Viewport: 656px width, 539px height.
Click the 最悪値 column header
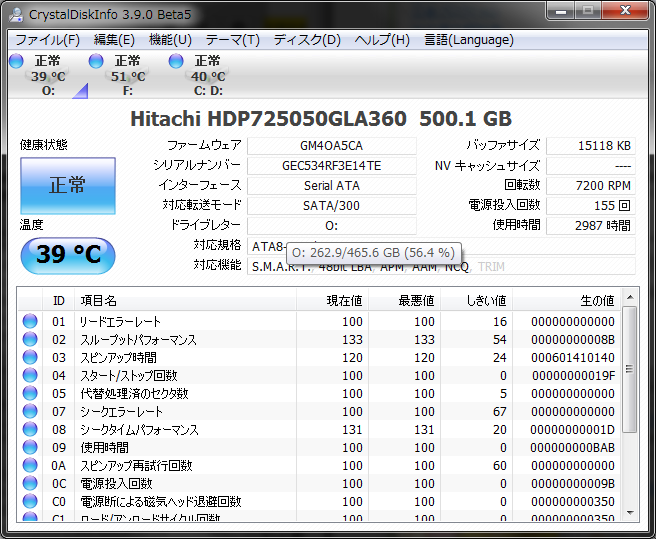(405, 300)
